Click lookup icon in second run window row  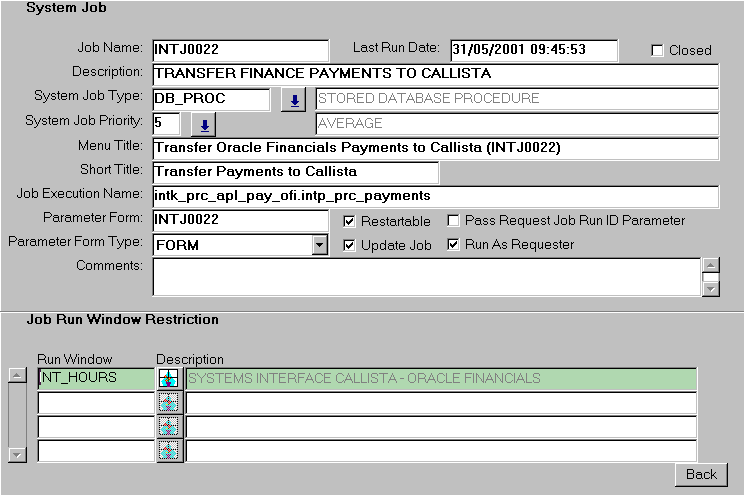pos(169,403)
